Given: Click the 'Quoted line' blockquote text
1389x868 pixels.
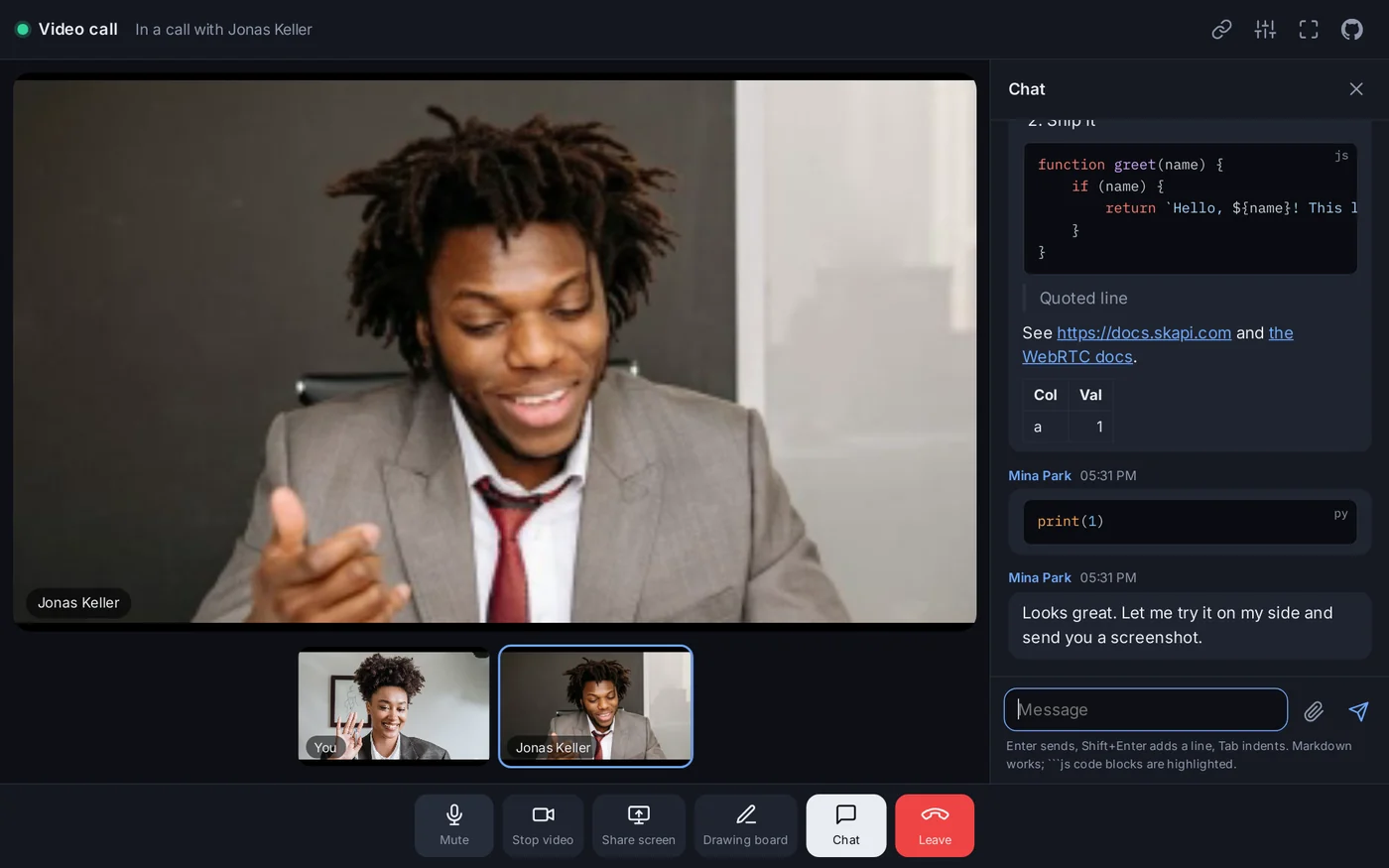Looking at the screenshot, I should (x=1083, y=299).
